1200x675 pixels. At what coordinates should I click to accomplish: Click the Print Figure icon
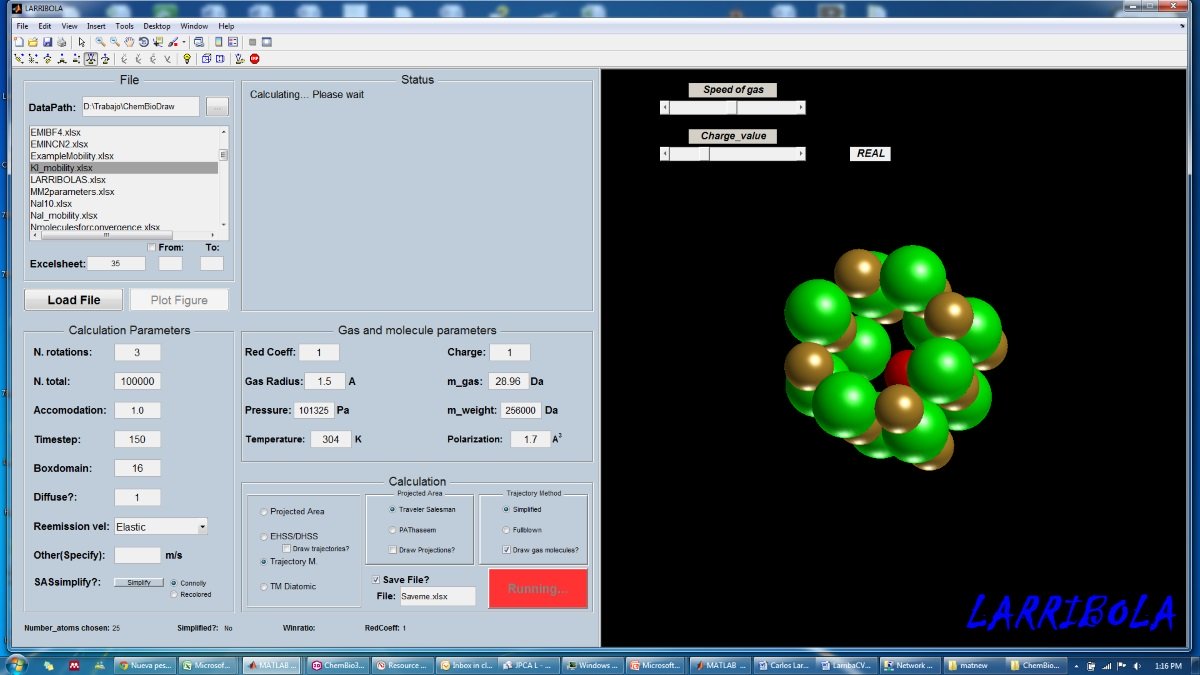coord(61,42)
